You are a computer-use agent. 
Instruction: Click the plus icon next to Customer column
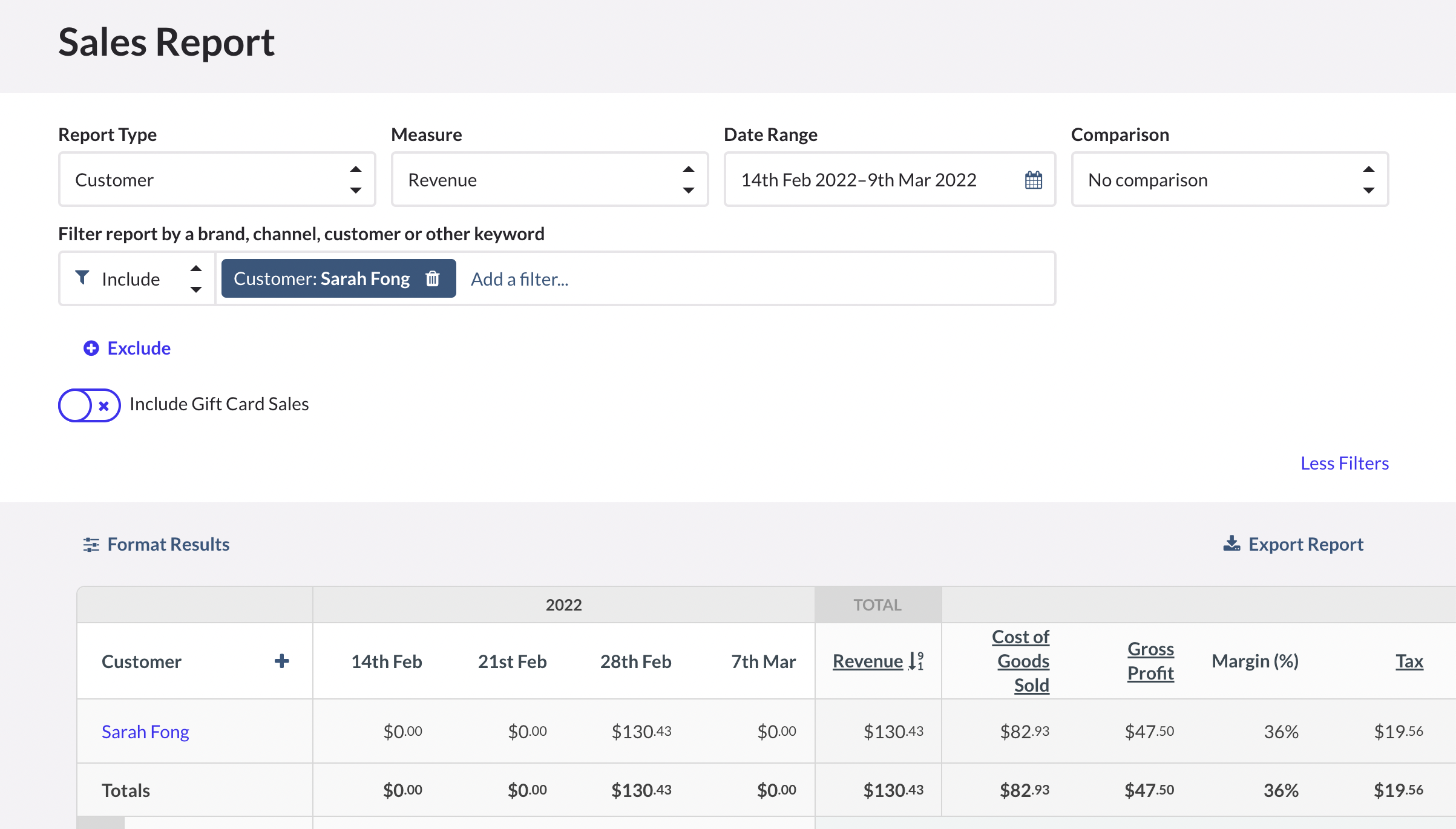pos(281,661)
